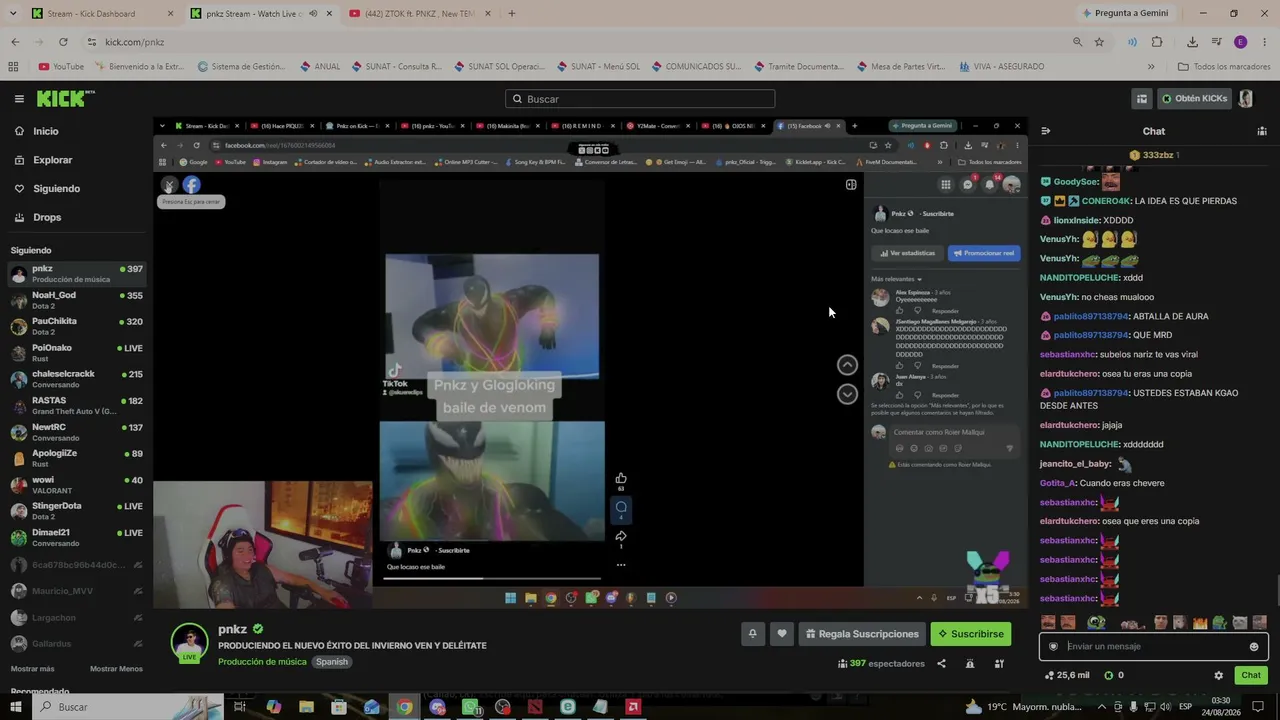Open PauChikita channel in sidebar
The width and height of the screenshot is (1280, 720).
pos(77,326)
